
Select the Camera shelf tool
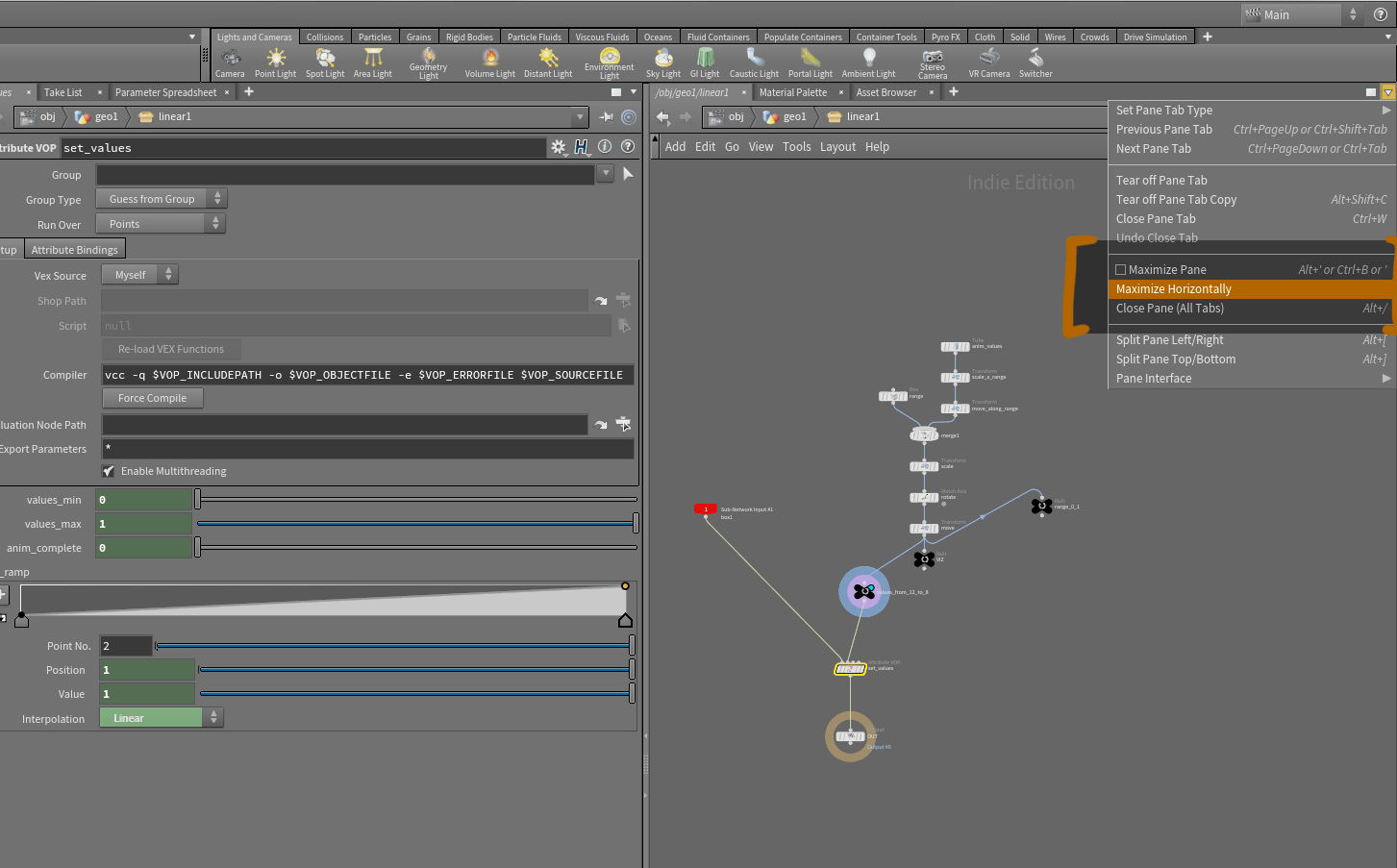(x=231, y=63)
